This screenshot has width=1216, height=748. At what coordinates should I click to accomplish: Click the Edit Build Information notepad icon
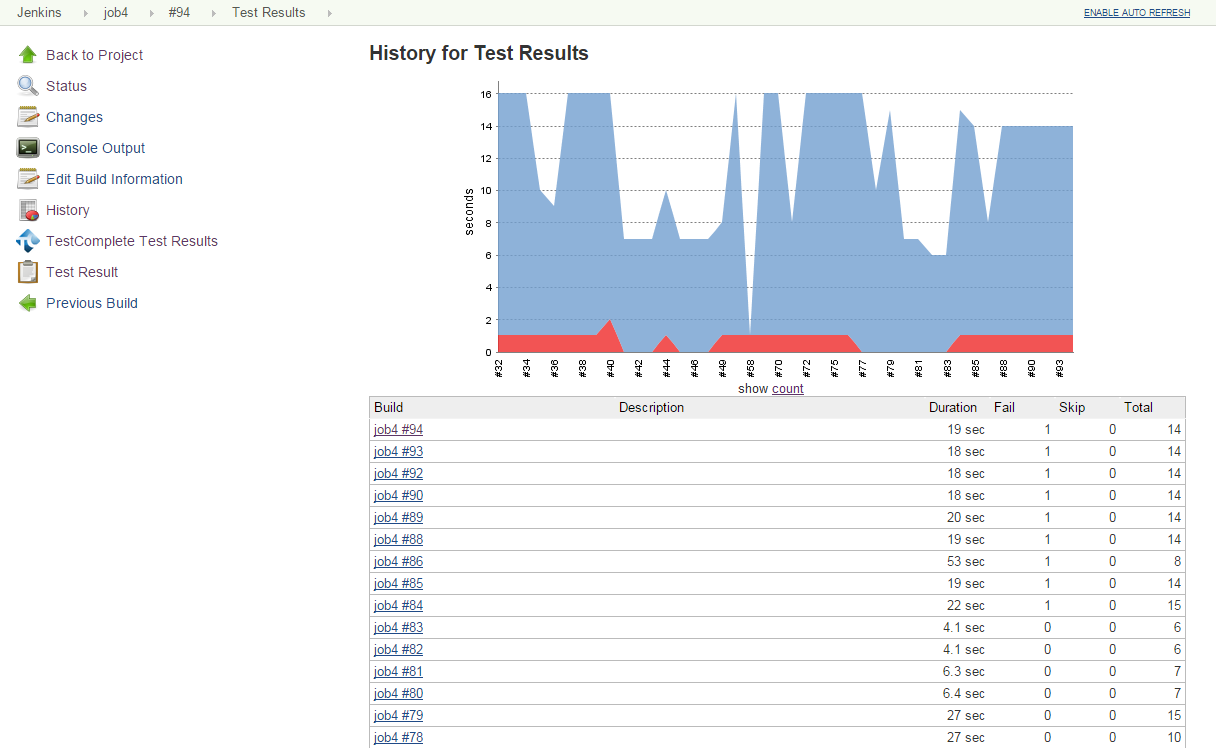28,178
